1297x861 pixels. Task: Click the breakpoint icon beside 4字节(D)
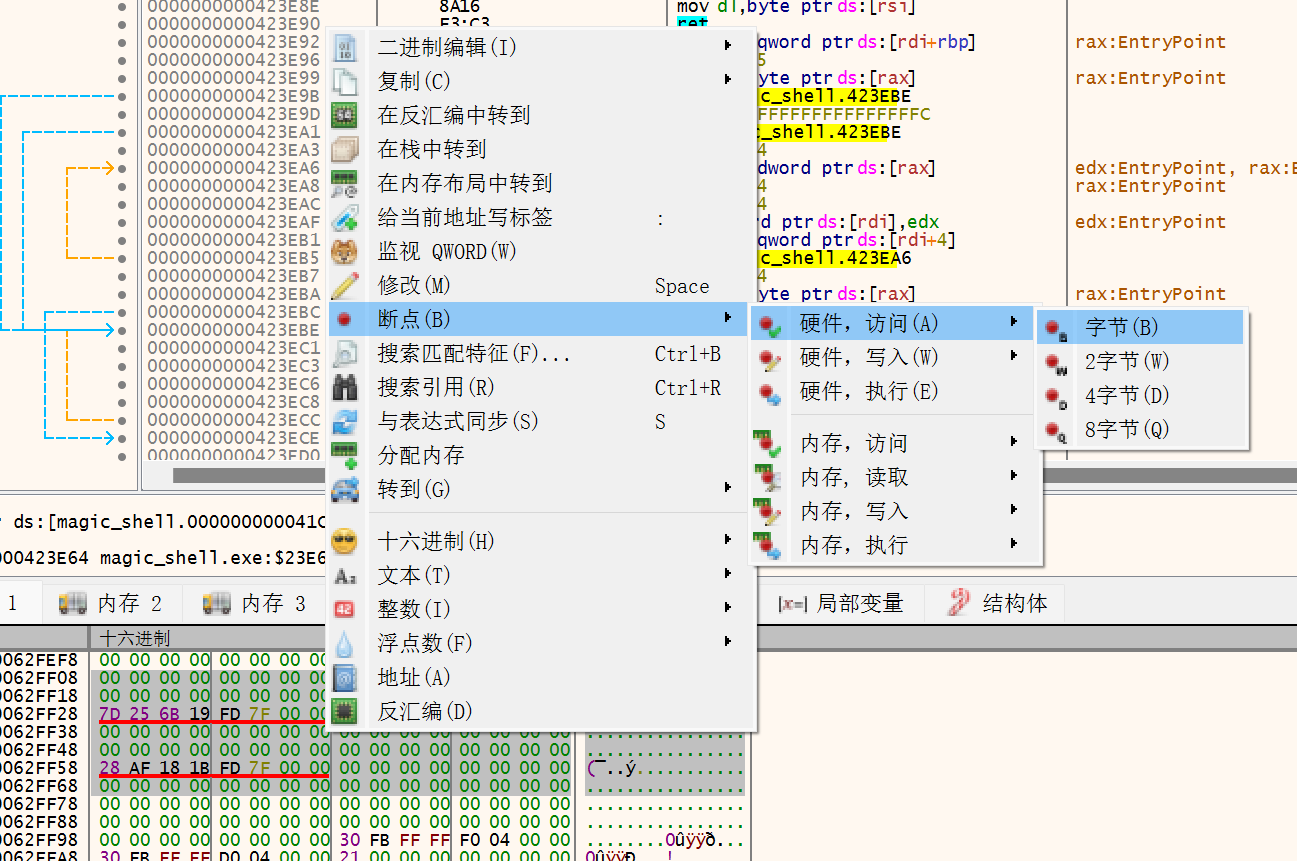point(1057,396)
